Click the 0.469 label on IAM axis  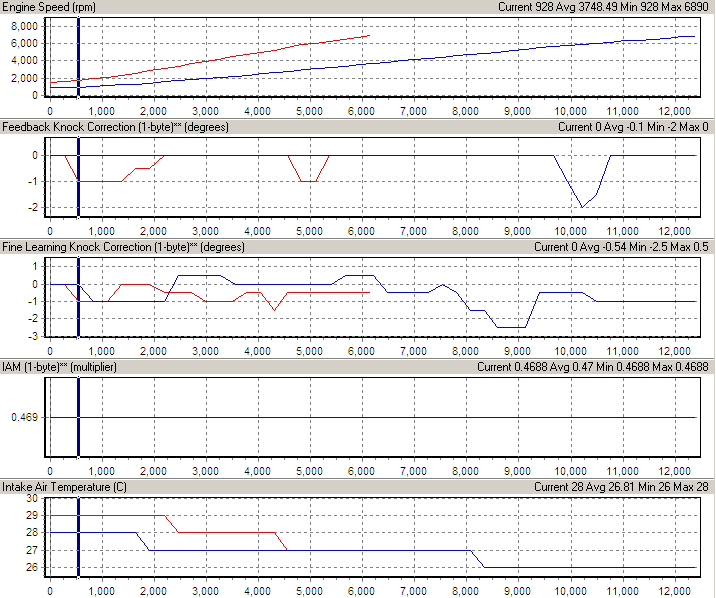[x=25, y=417]
